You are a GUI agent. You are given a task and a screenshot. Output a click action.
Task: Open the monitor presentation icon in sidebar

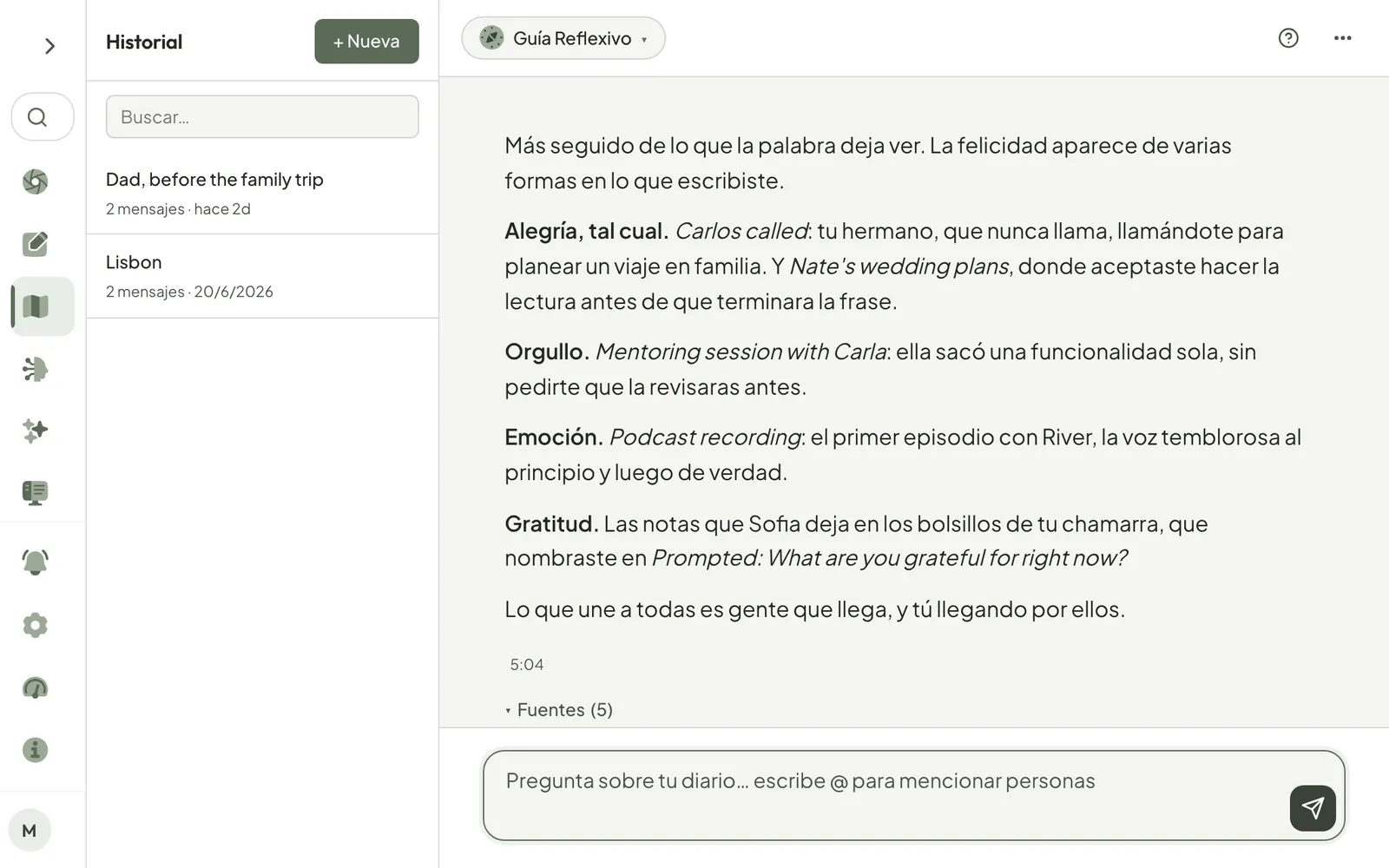[x=35, y=493]
